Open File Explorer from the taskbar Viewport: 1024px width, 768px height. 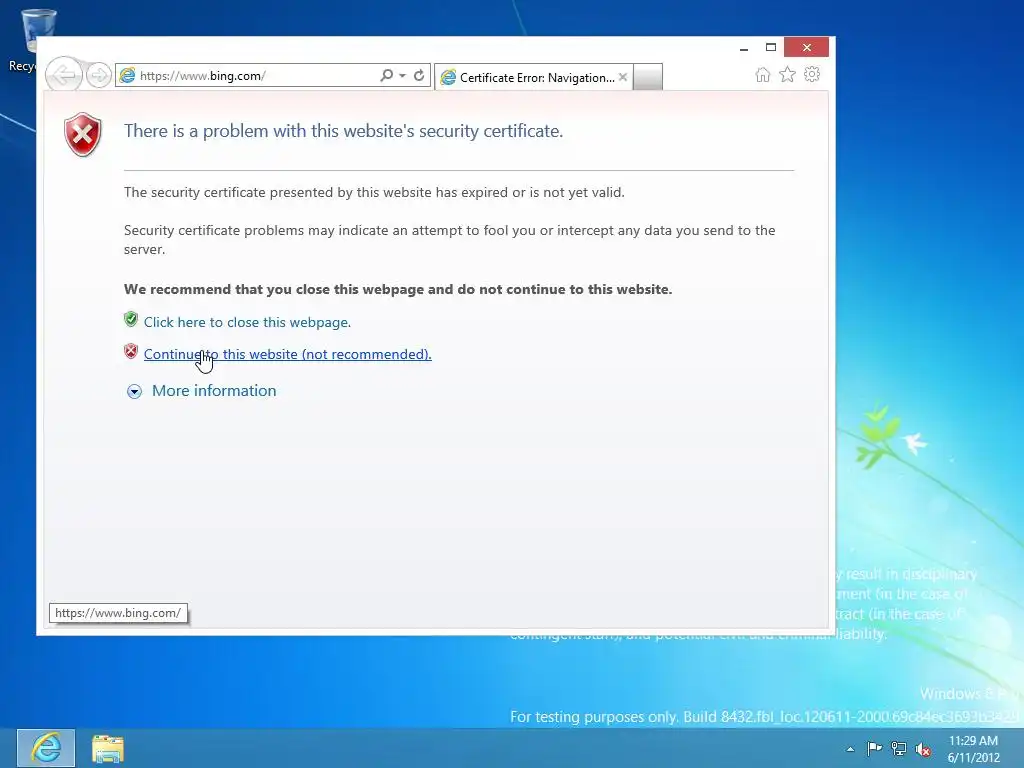click(108, 749)
